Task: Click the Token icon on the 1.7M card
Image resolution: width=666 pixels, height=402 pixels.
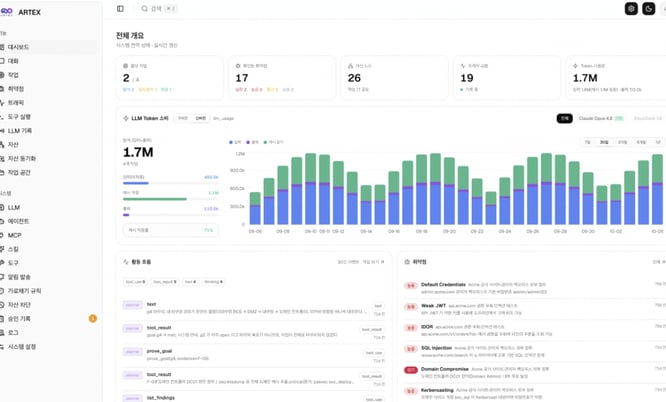Action: [x=576, y=66]
